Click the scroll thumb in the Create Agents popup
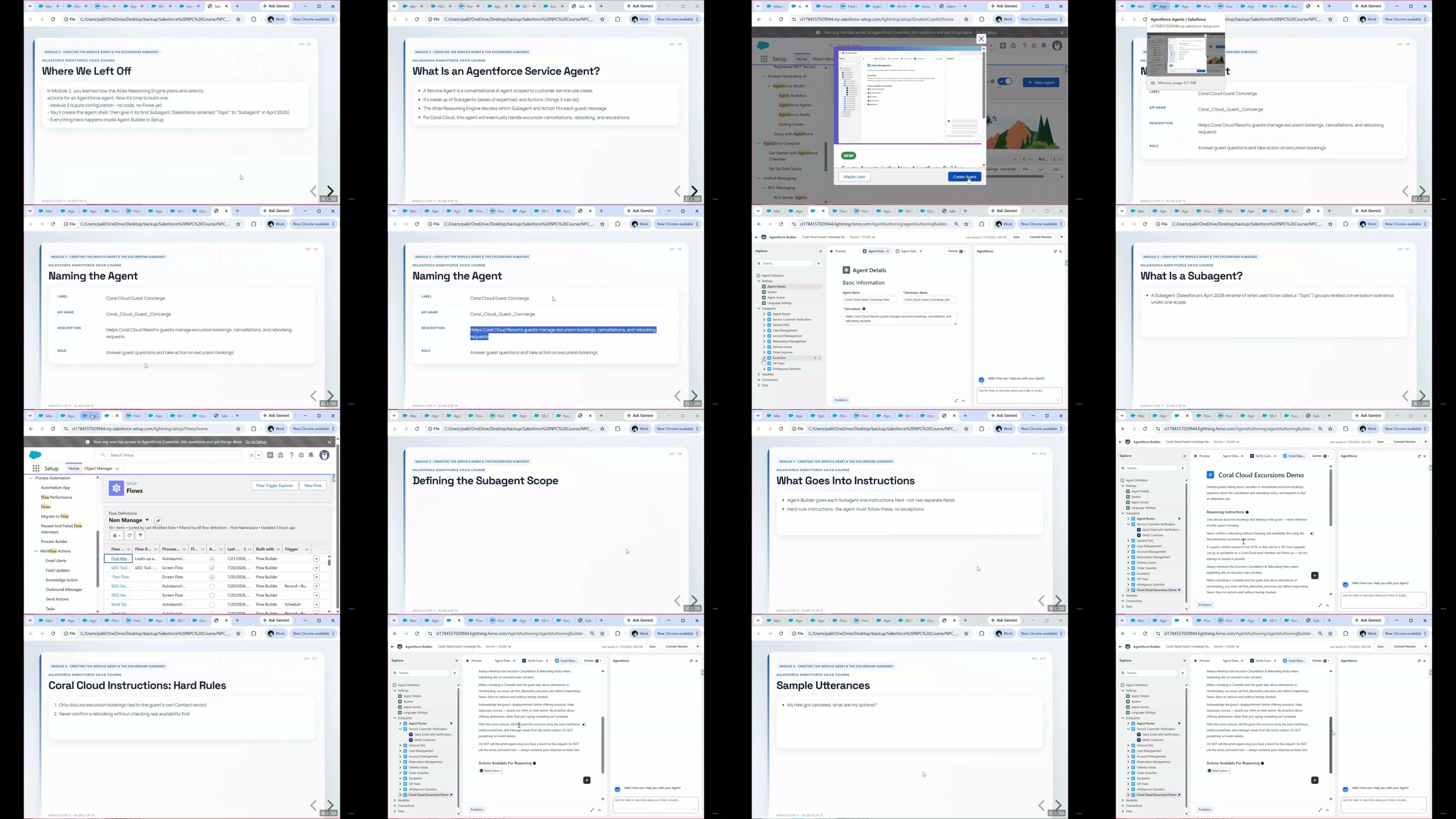Image resolution: width=1456 pixels, height=819 pixels. point(983,85)
